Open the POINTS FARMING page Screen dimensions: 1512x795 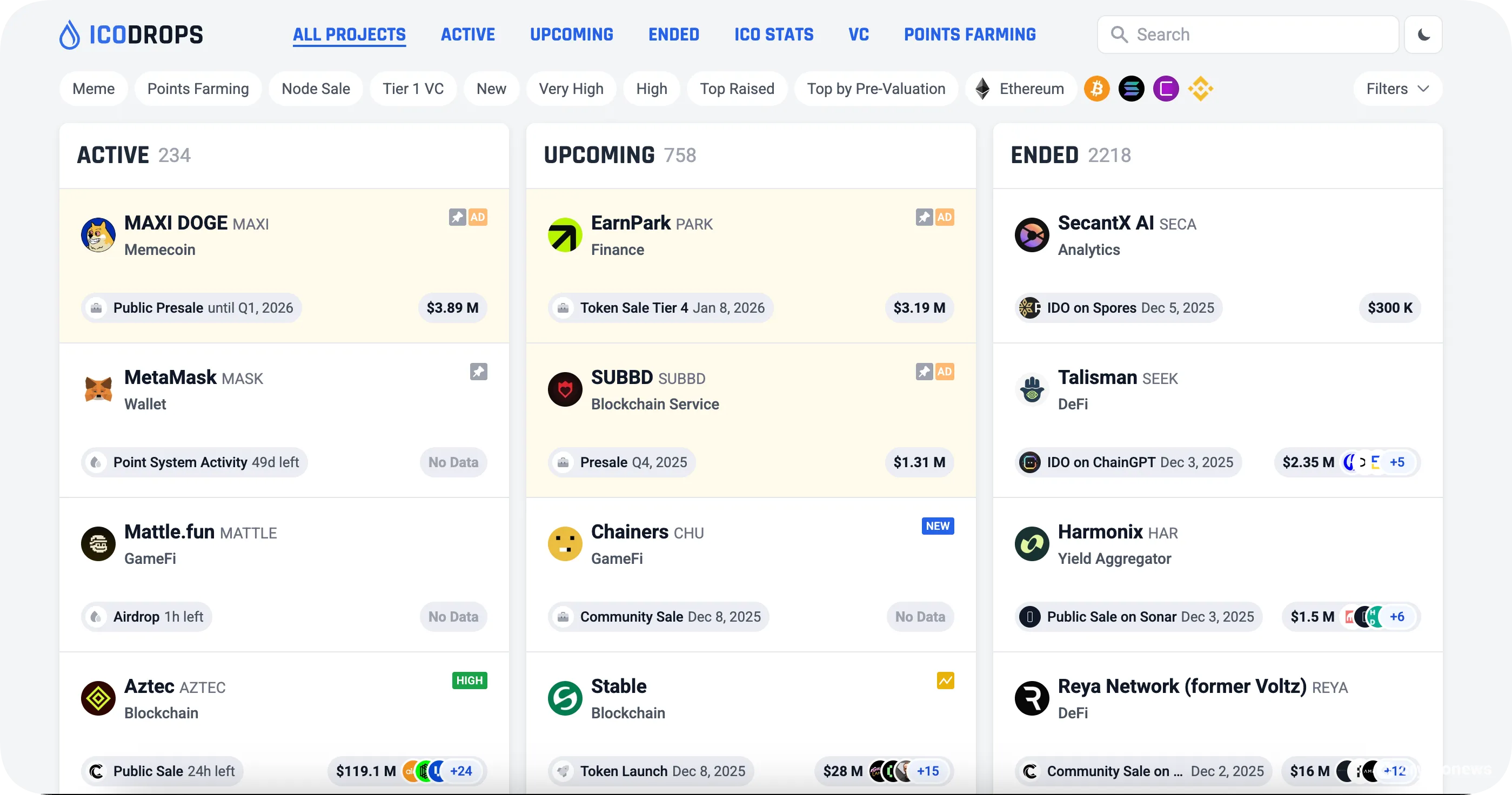pos(969,34)
